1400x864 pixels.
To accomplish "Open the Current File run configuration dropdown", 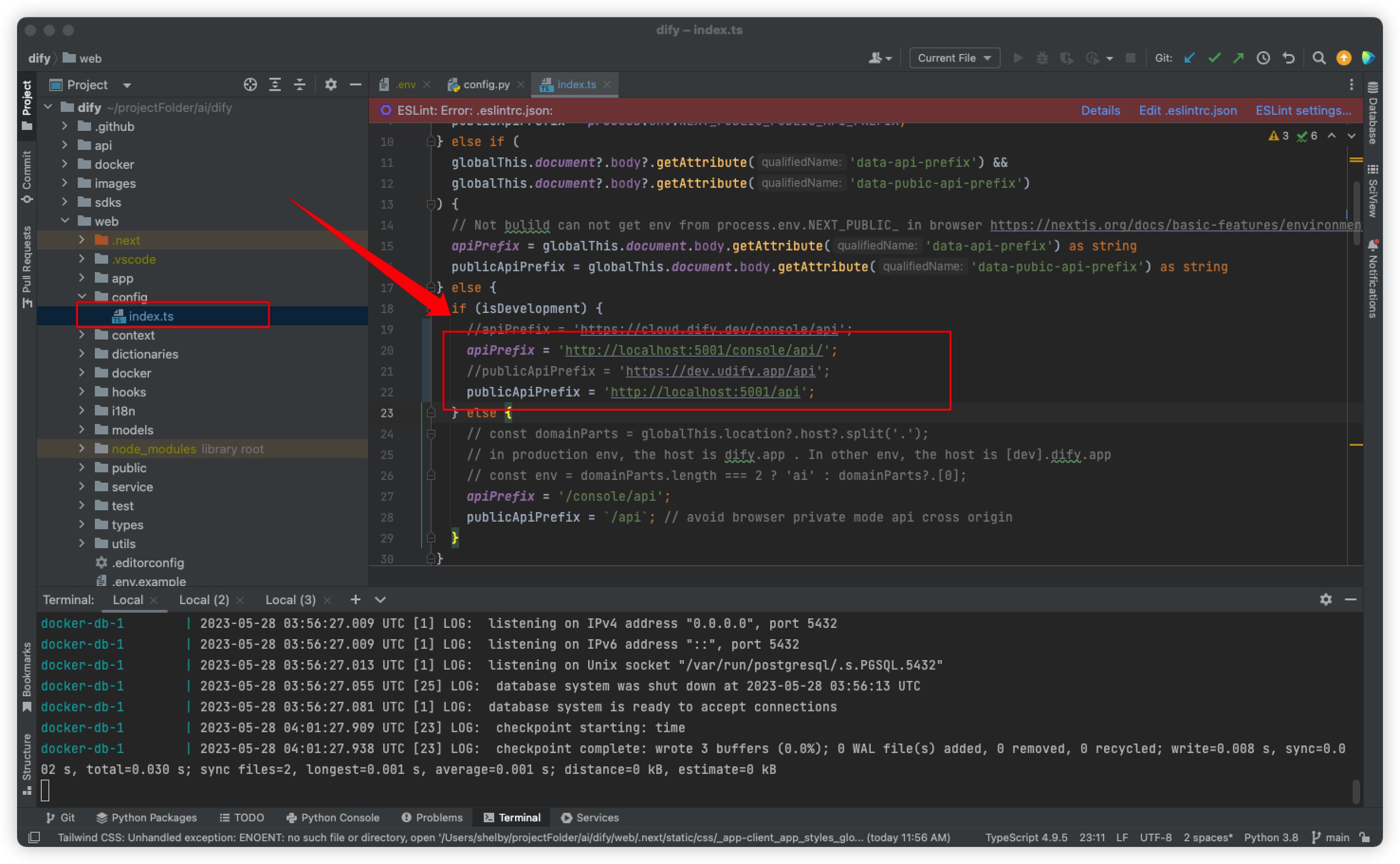I will pyautogui.click(x=953, y=58).
